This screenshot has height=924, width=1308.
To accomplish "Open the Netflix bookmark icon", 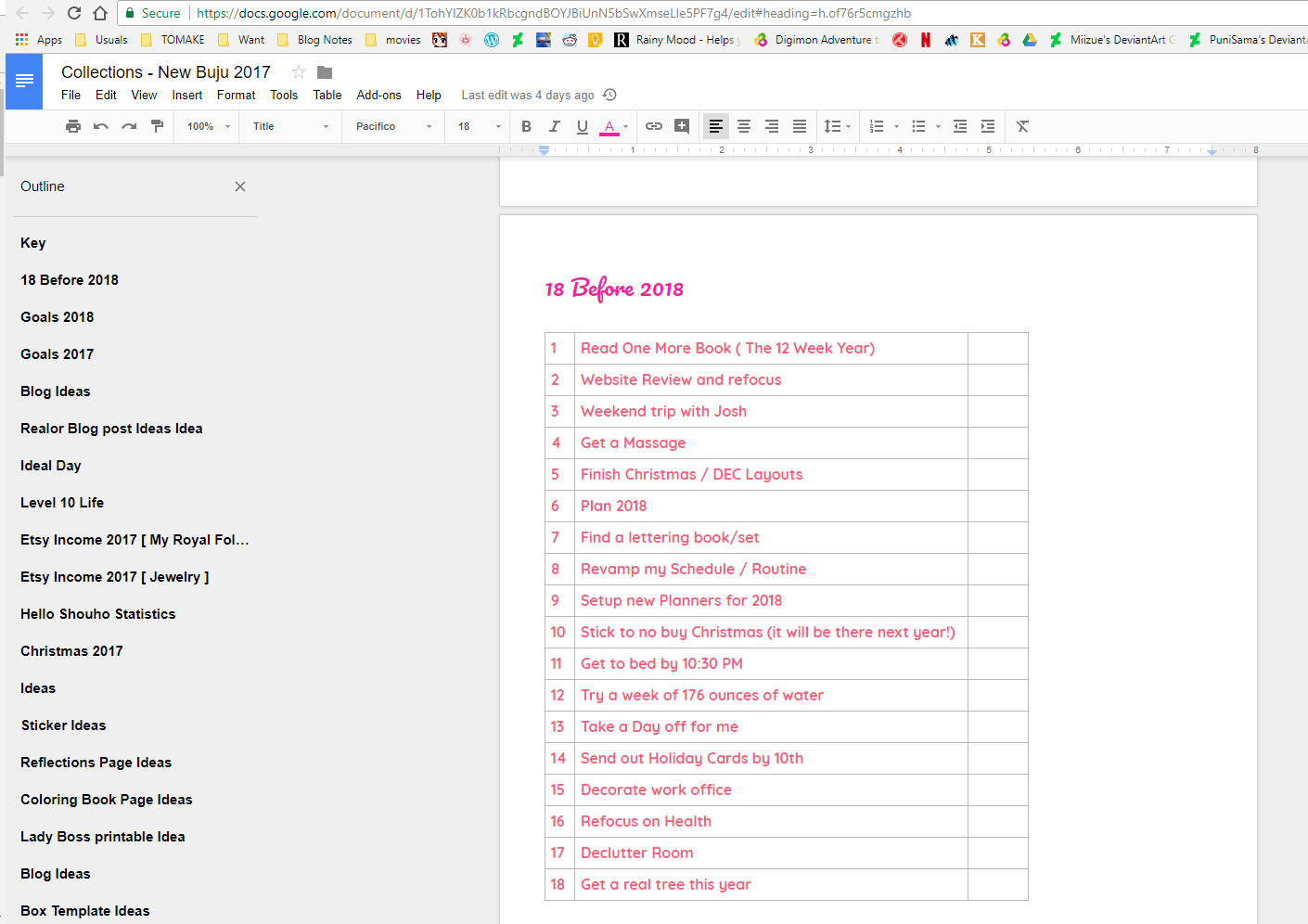I will coord(926,40).
